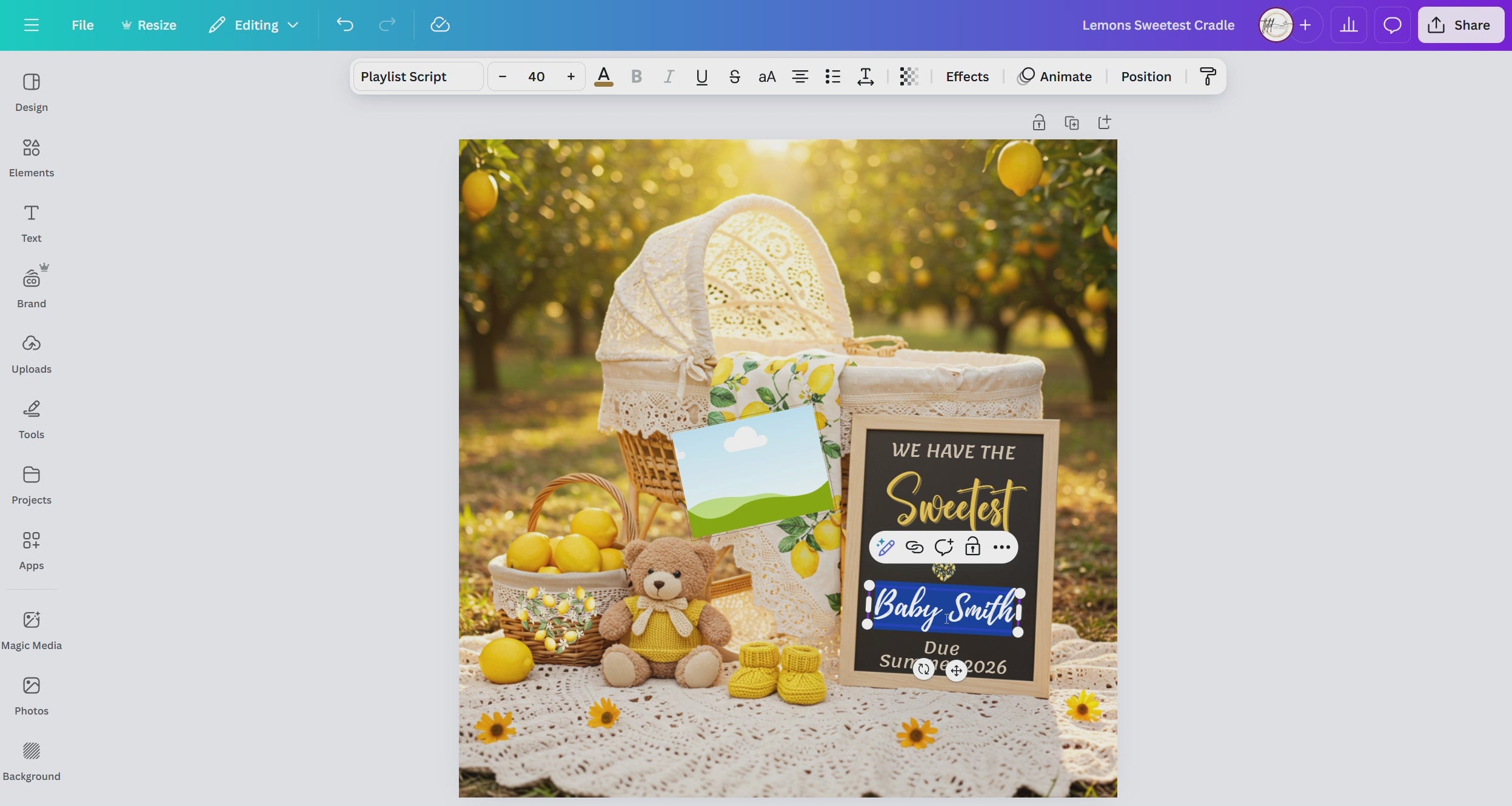Open the Uploads panel
The image size is (1512, 806).
tap(32, 353)
